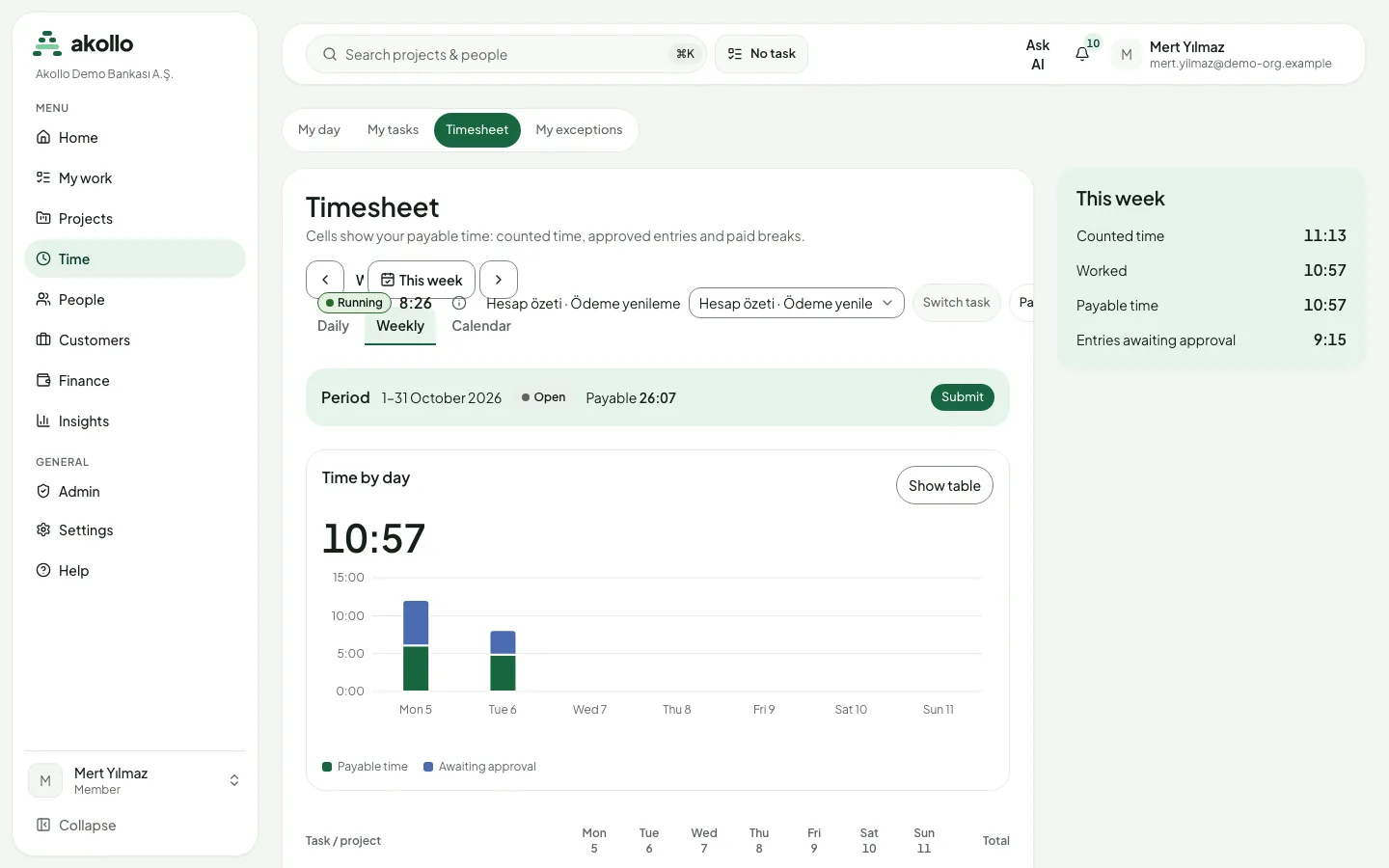Viewport: 1389px width, 868px height.
Task: Go to the previous week
Action: tap(325, 280)
